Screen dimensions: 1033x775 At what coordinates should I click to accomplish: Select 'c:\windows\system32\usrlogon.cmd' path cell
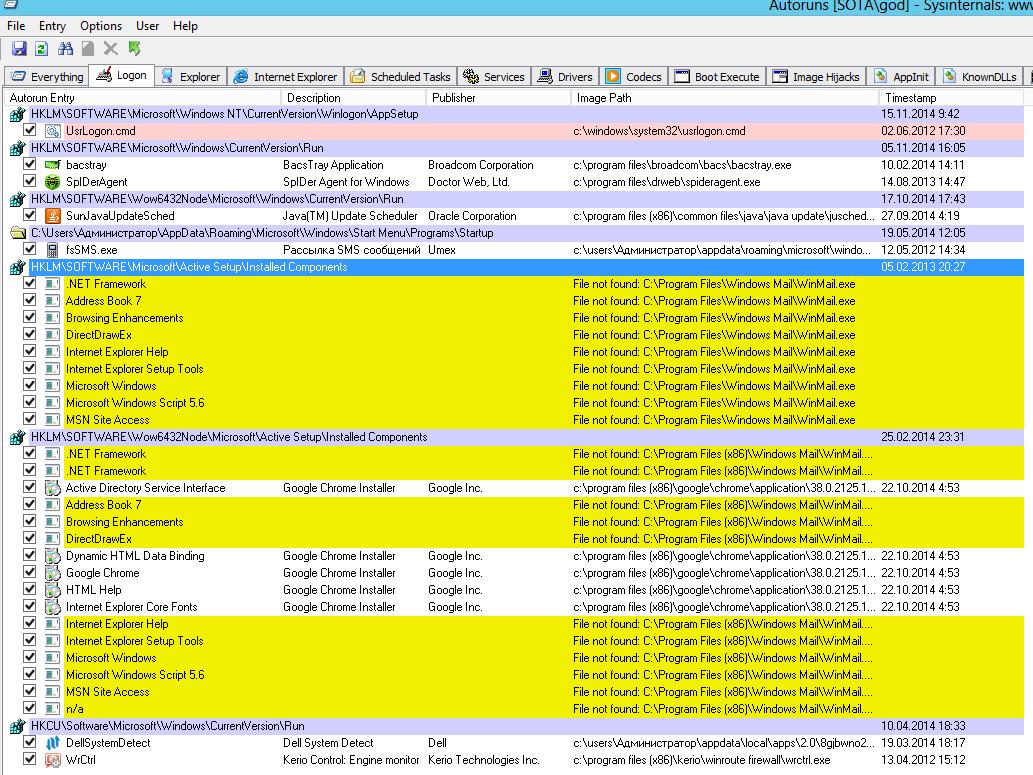tap(659, 130)
